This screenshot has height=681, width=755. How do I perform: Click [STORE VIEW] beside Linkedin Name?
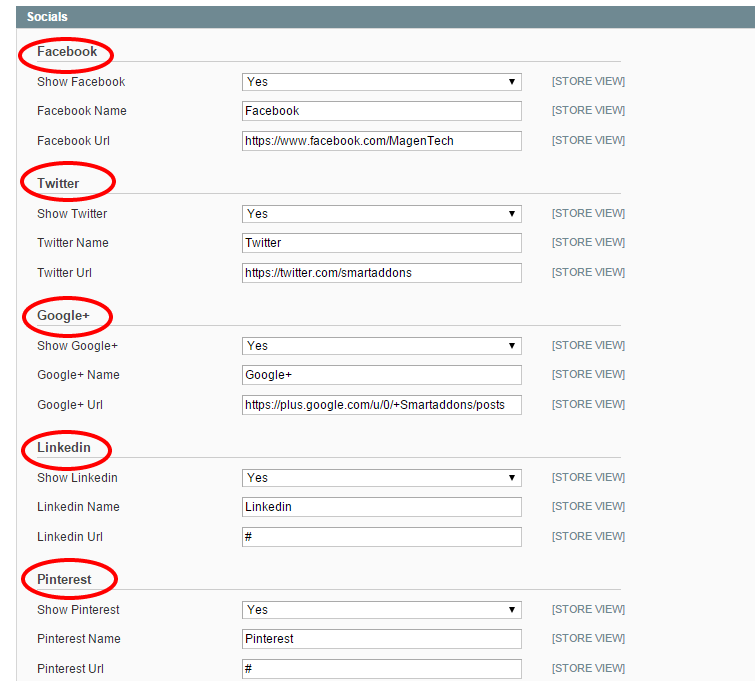tap(588, 506)
